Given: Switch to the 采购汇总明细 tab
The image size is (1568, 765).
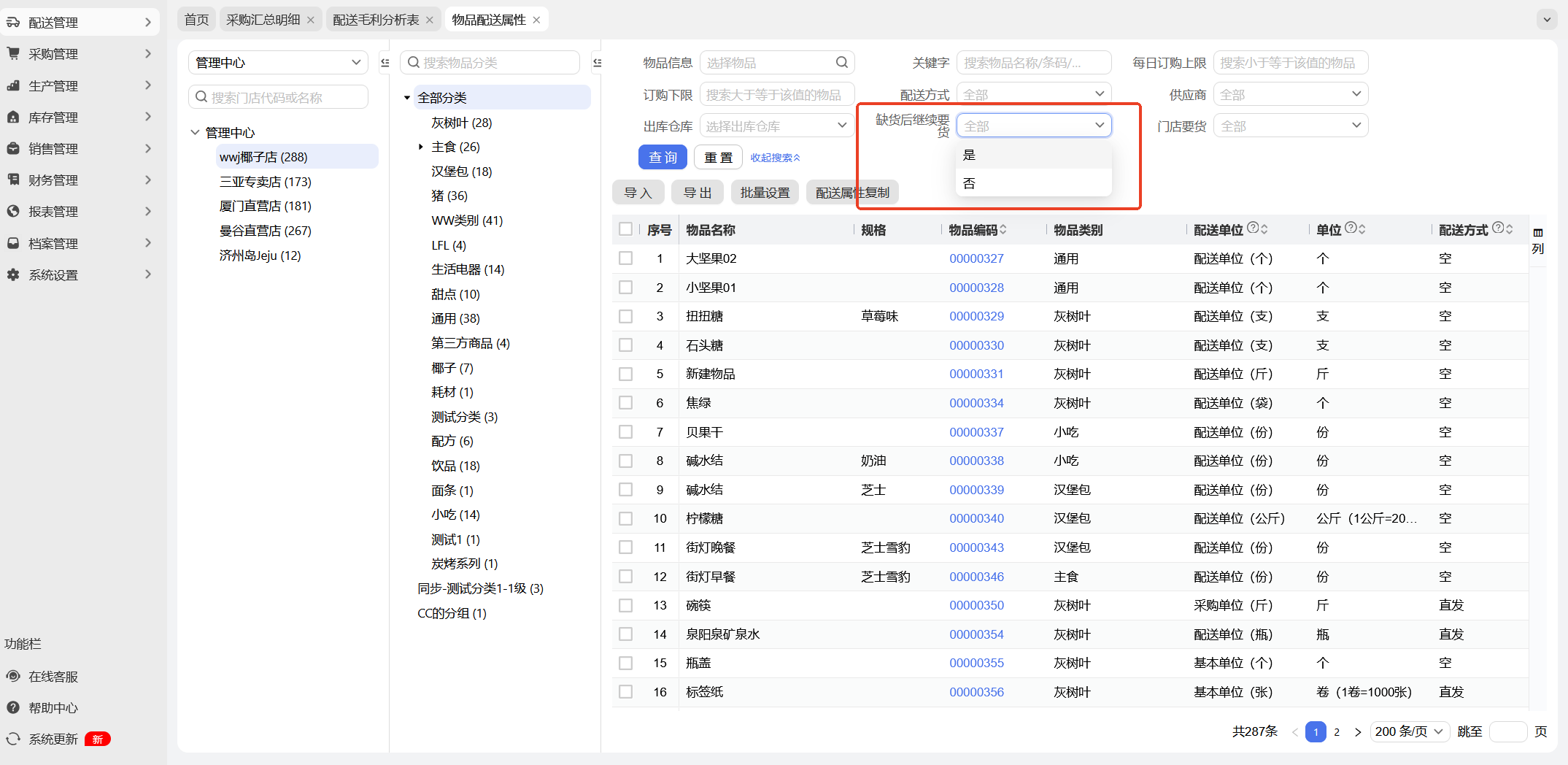Looking at the screenshot, I should [263, 20].
